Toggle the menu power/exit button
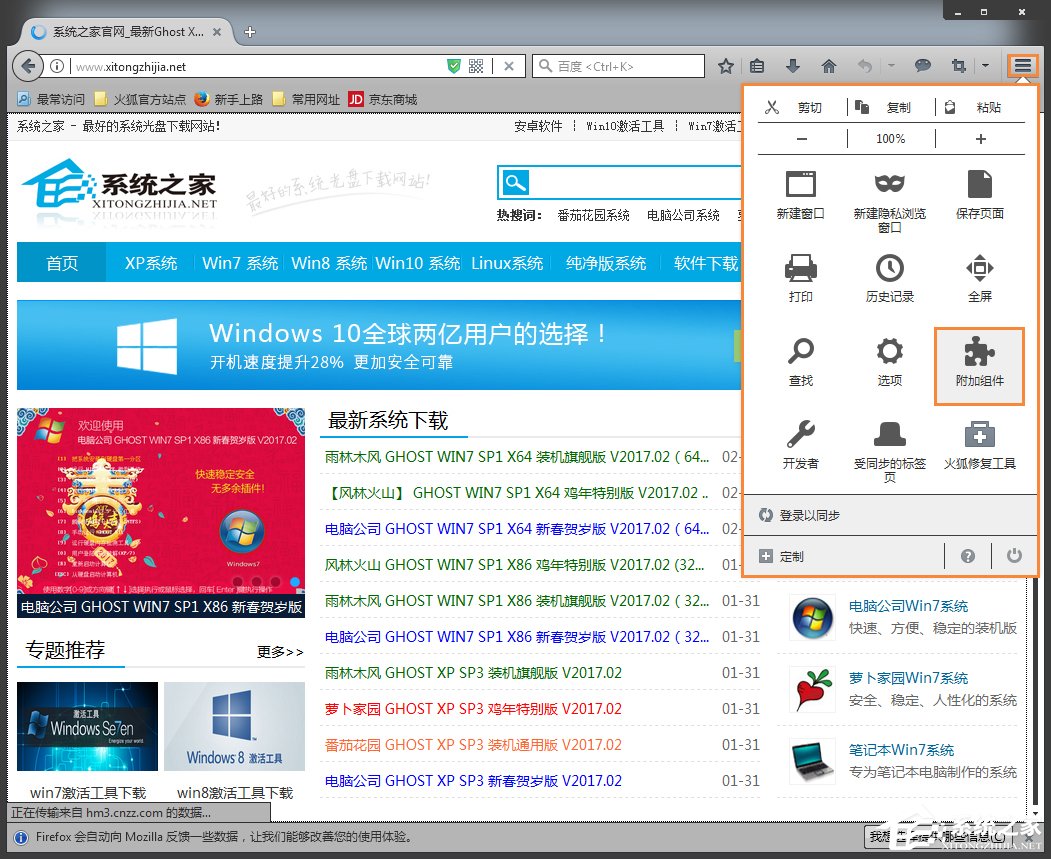 tap(1013, 555)
